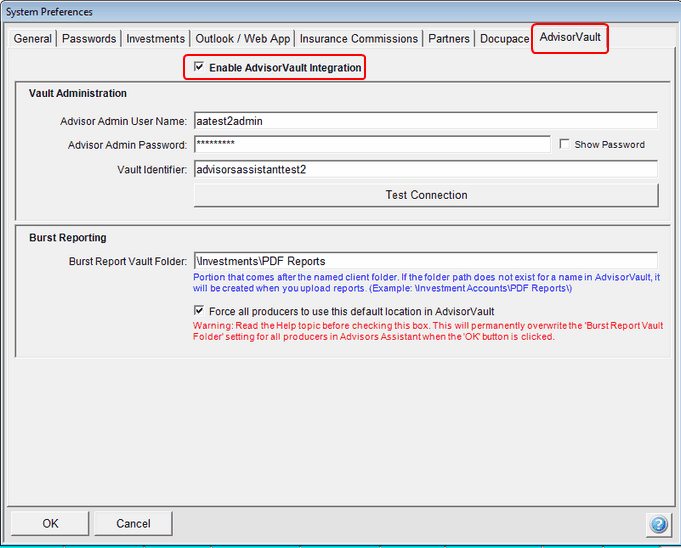Image resolution: width=681 pixels, height=548 pixels.
Task: Select the Docupace tab
Action: point(504,39)
